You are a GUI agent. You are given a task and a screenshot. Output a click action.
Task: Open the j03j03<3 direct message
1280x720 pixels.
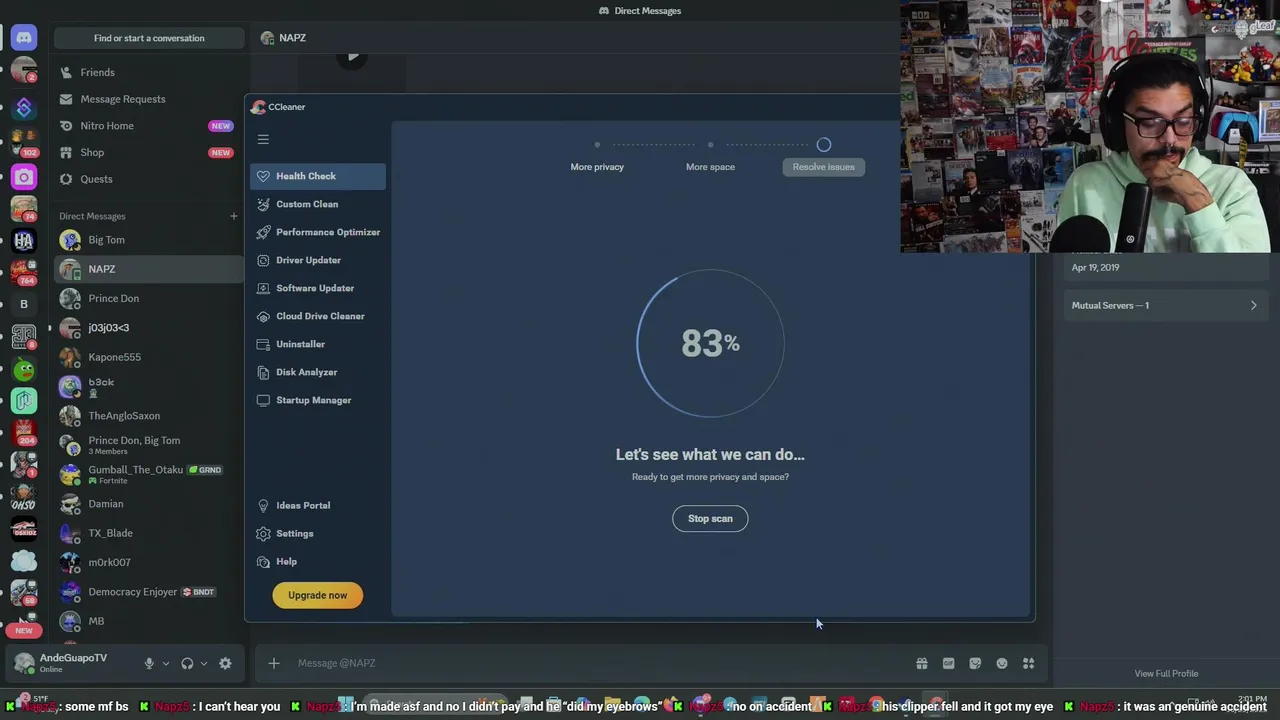[x=148, y=328]
